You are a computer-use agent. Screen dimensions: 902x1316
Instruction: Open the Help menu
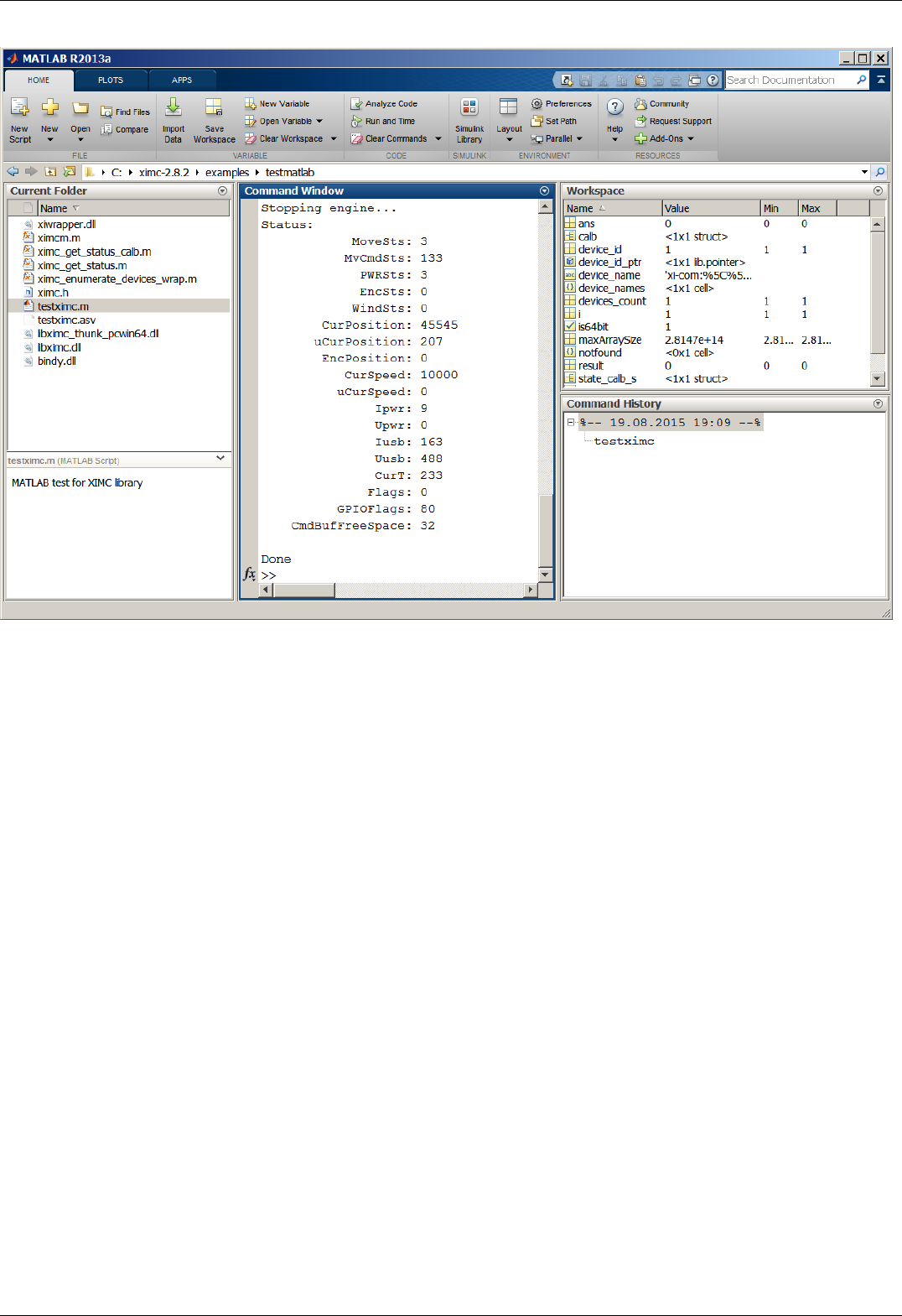[x=614, y=120]
